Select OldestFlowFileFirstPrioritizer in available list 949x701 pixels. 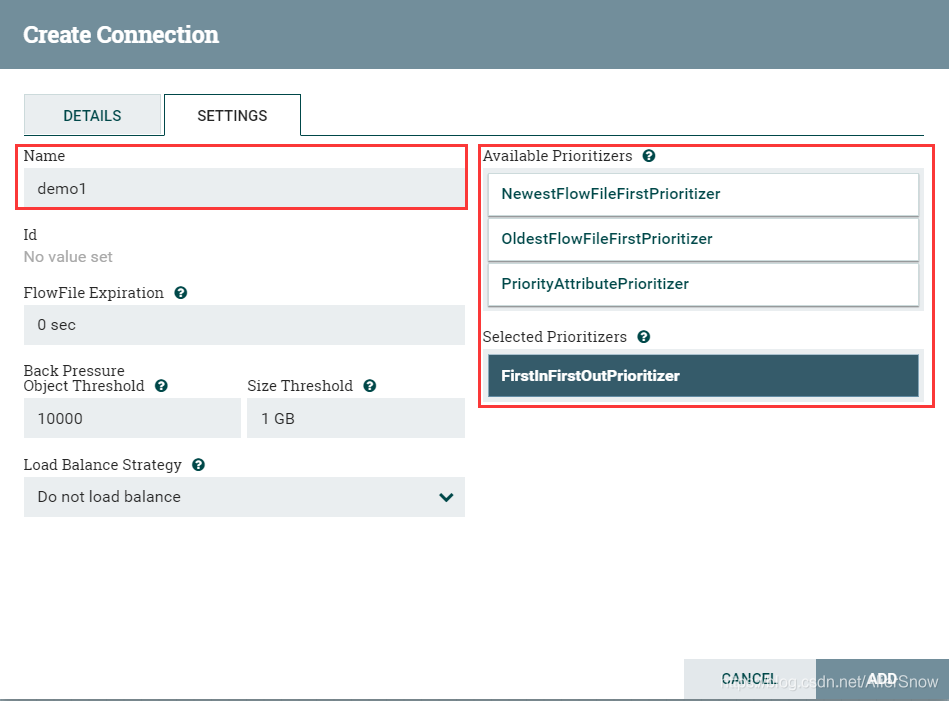tap(703, 239)
